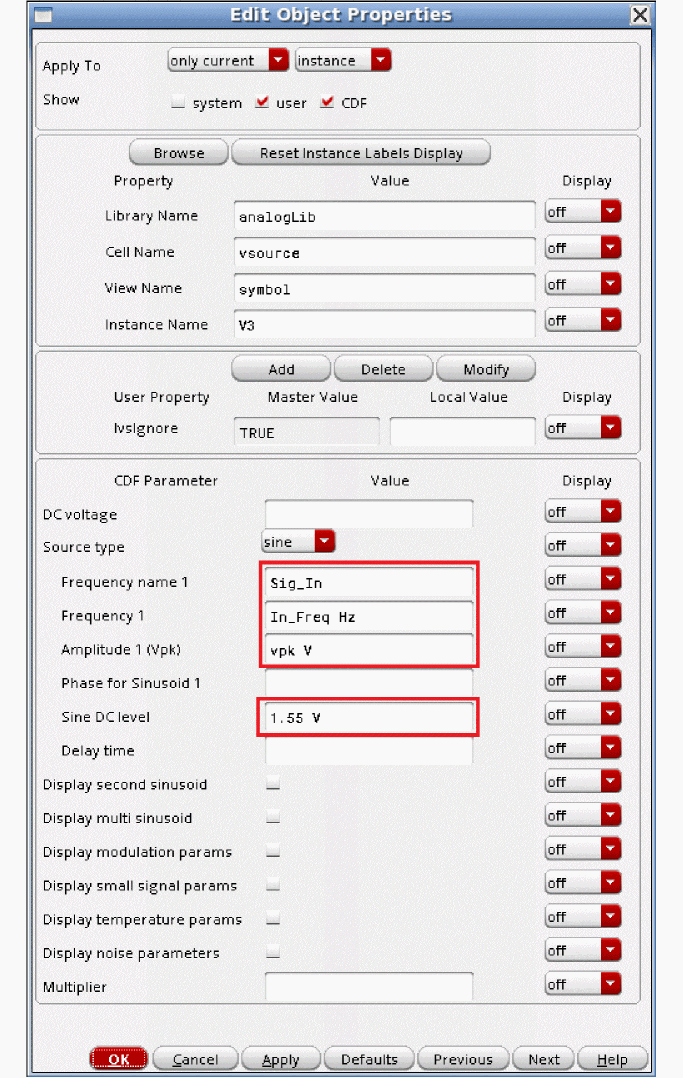Open Display dropdown for temperature params row
Image resolution: width=683 pixels, height=1078 pixels.
tap(583, 916)
